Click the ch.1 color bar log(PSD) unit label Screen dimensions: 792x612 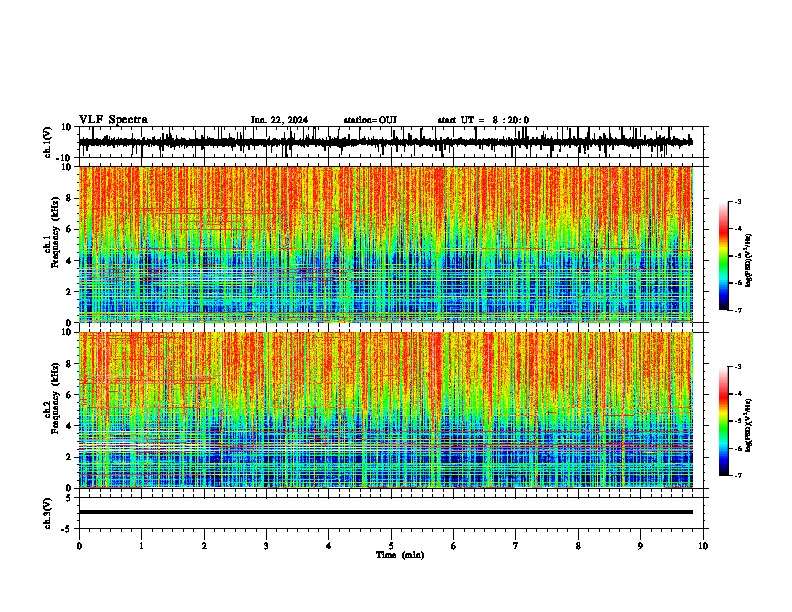tap(749, 260)
